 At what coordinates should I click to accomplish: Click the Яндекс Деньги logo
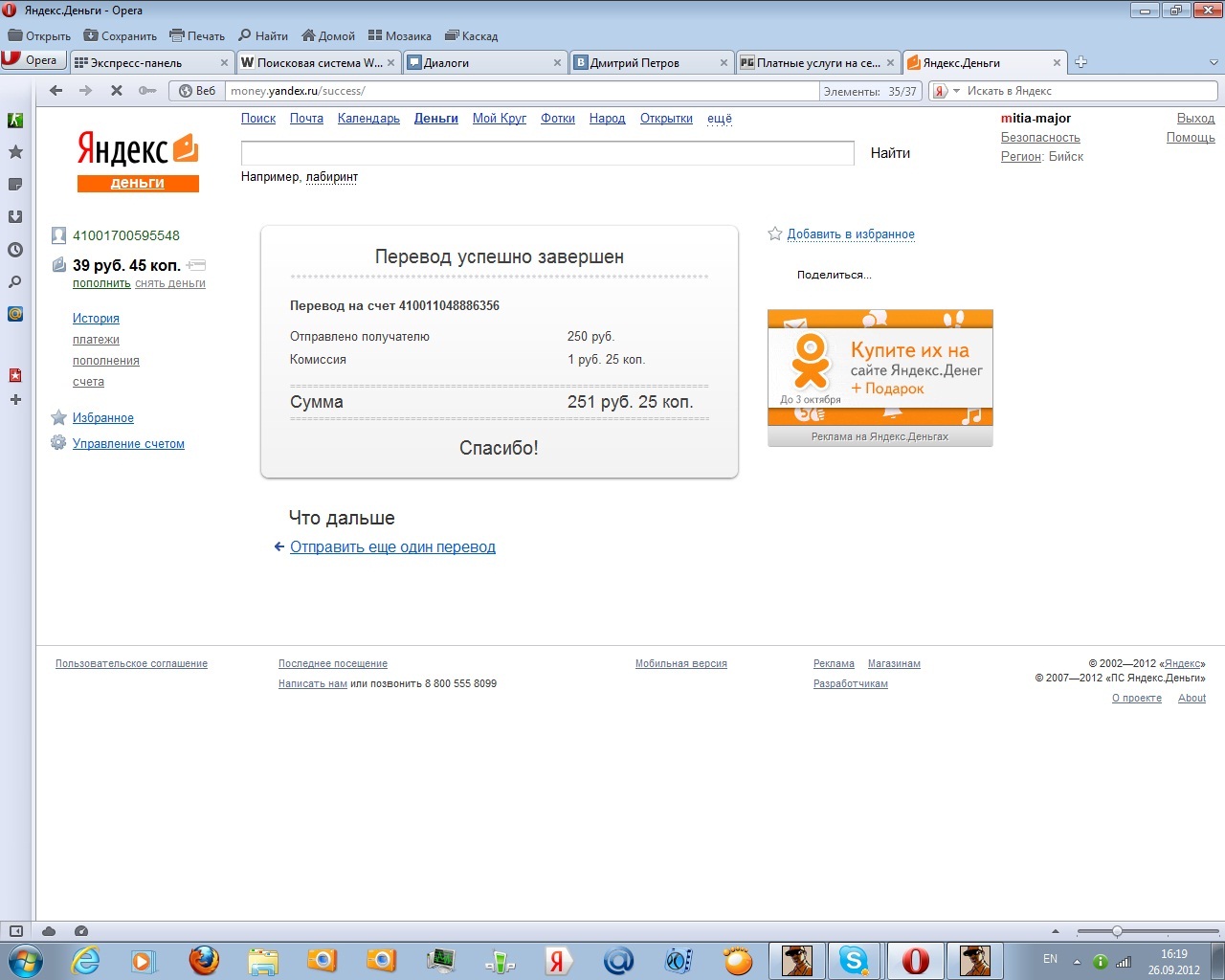pyautogui.click(x=138, y=161)
